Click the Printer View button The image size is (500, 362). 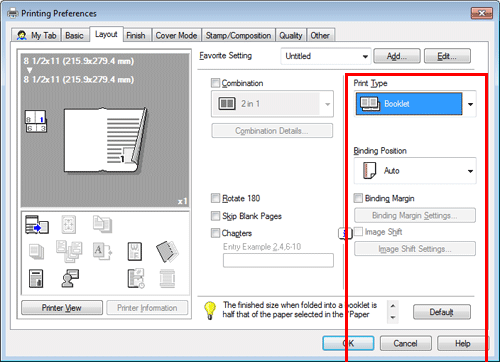pyautogui.click(x=62, y=308)
